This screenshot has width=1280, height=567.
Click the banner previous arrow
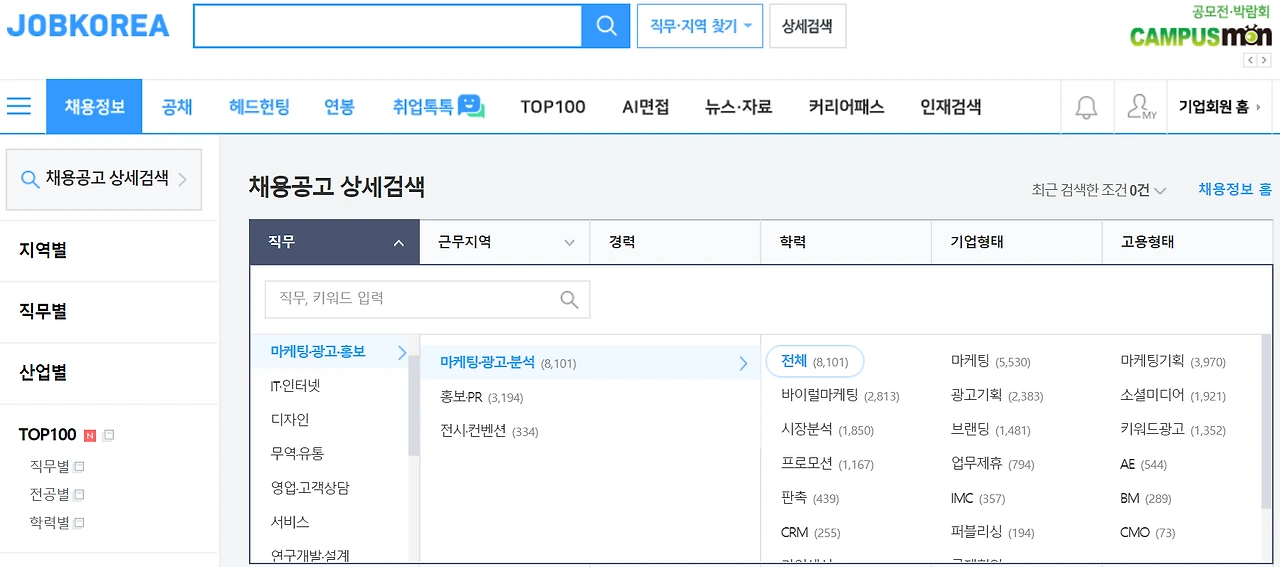pos(1250,61)
